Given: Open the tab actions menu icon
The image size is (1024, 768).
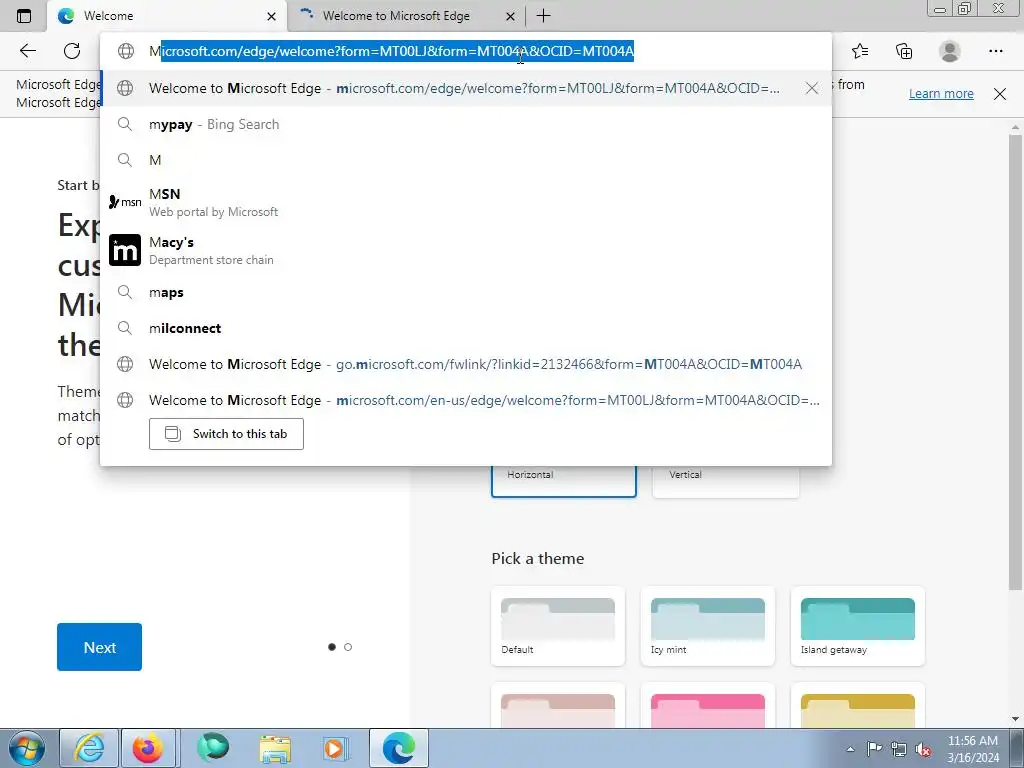Looking at the screenshot, I should [x=24, y=16].
